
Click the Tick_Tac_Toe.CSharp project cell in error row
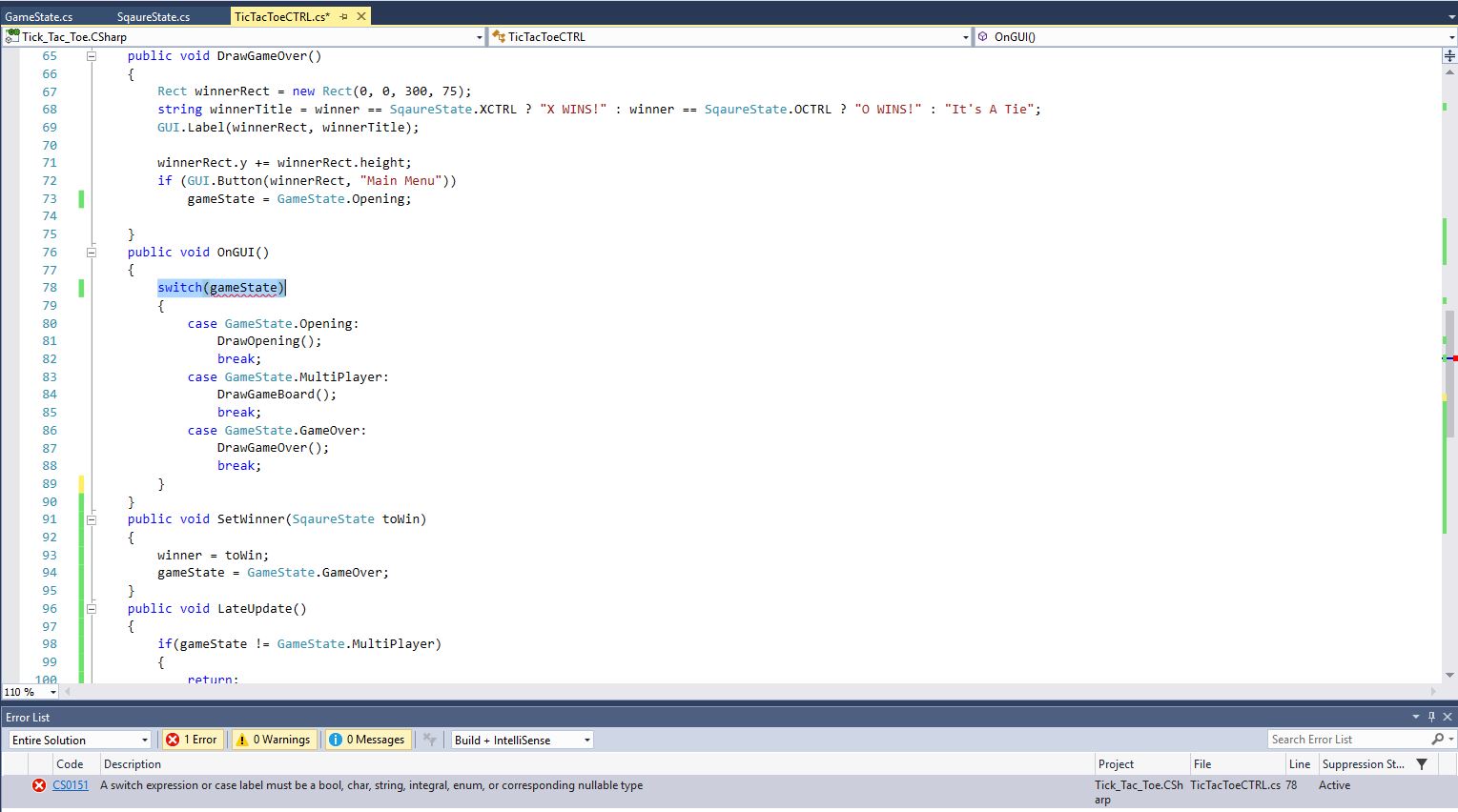(x=1139, y=792)
